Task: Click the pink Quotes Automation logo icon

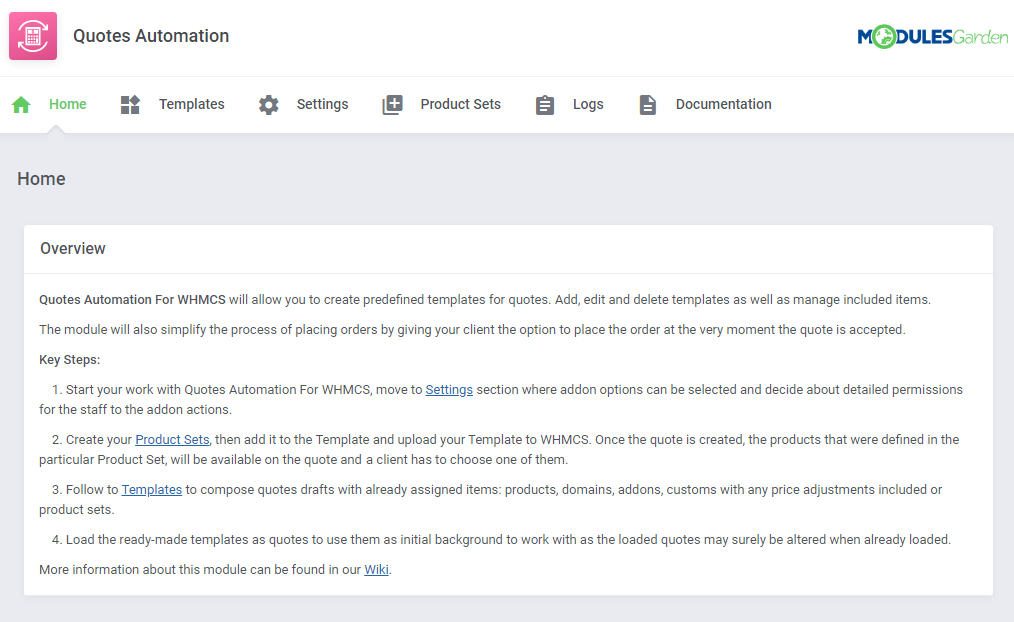Action: click(x=33, y=36)
